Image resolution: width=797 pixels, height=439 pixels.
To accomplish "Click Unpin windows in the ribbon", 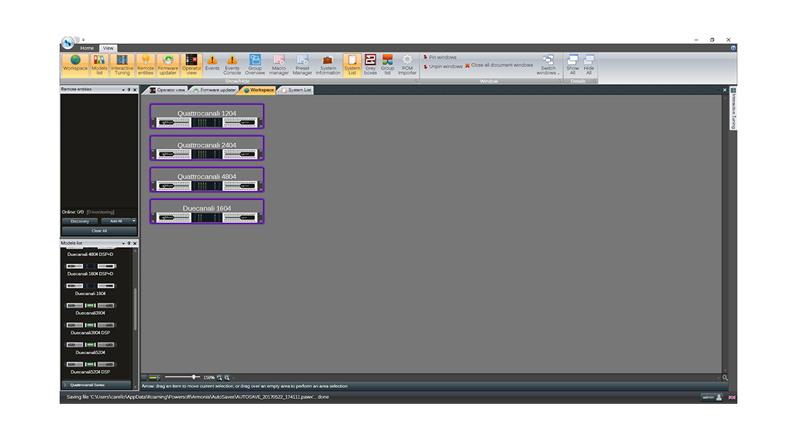I will pos(442,66).
